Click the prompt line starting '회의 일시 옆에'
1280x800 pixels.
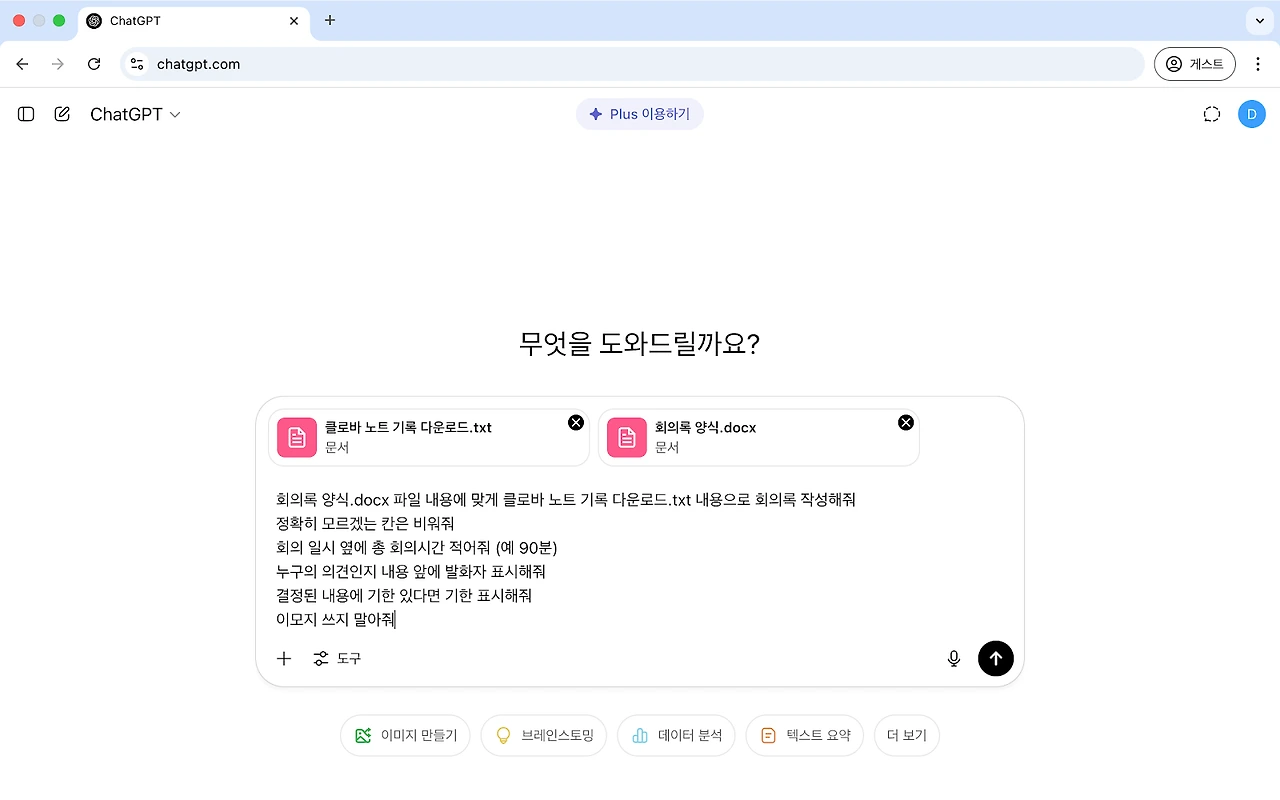(x=416, y=548)
